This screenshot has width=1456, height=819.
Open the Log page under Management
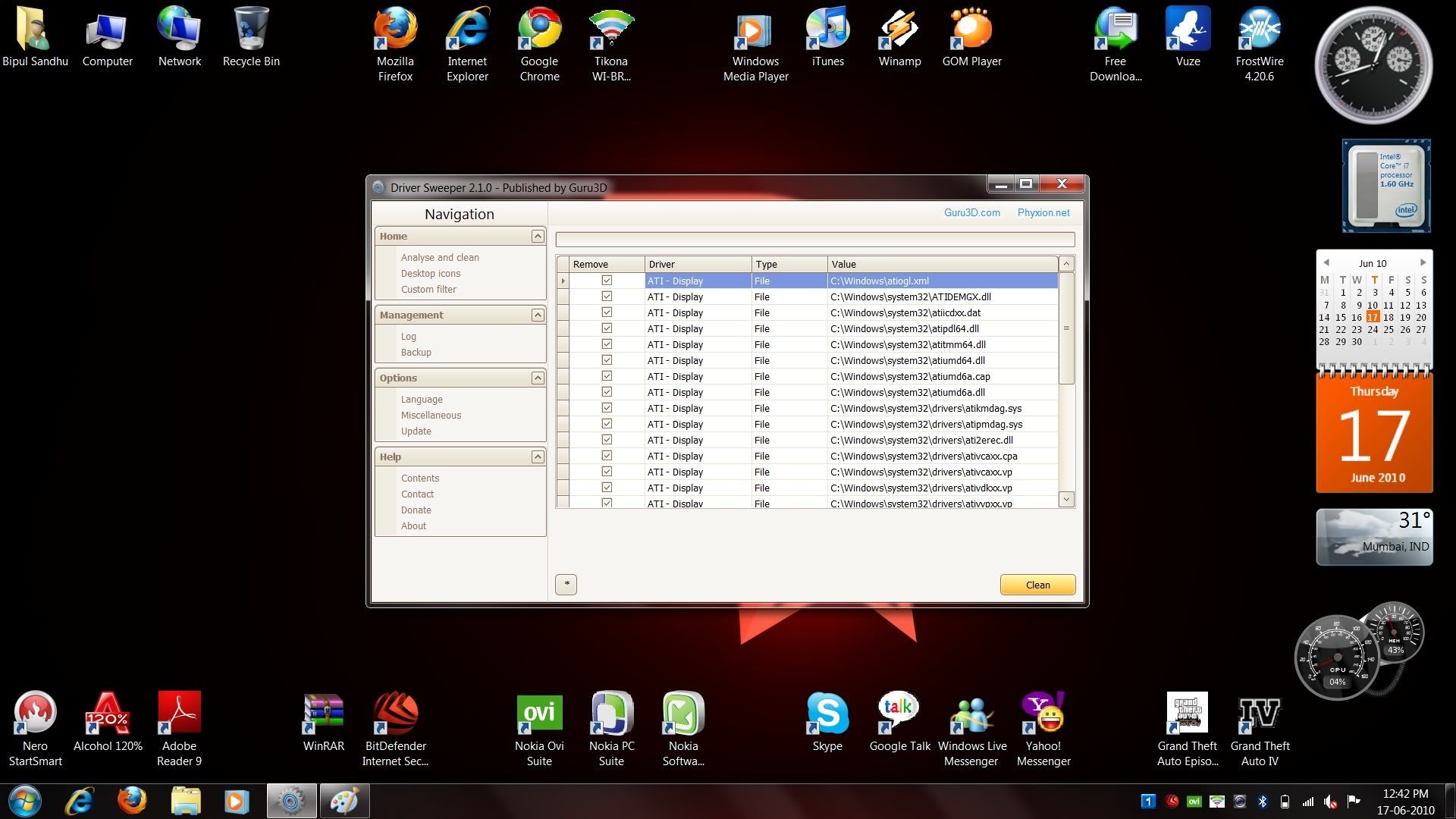[x=409, y=337]
